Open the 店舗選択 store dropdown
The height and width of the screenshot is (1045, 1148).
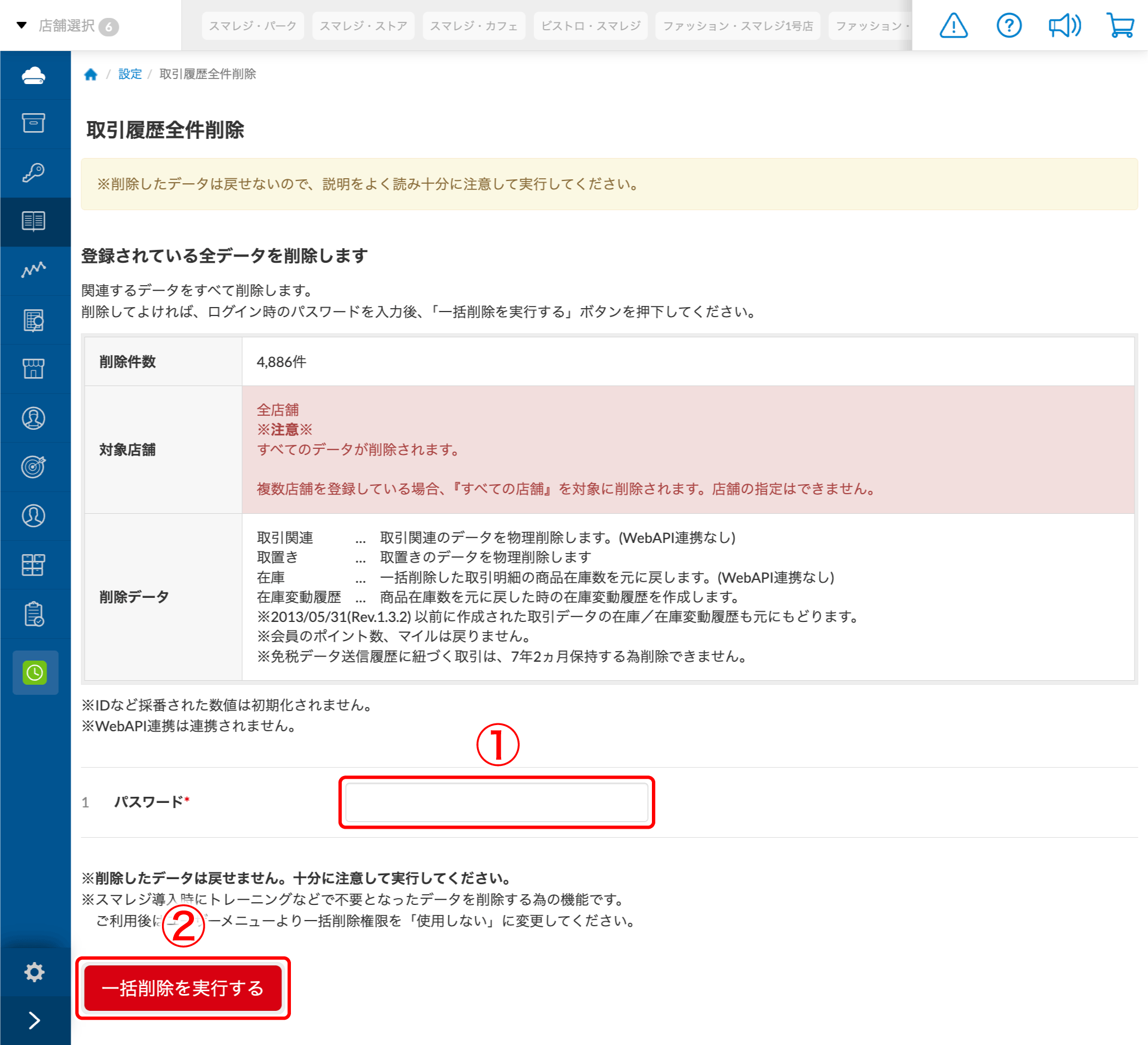(67, 26)
